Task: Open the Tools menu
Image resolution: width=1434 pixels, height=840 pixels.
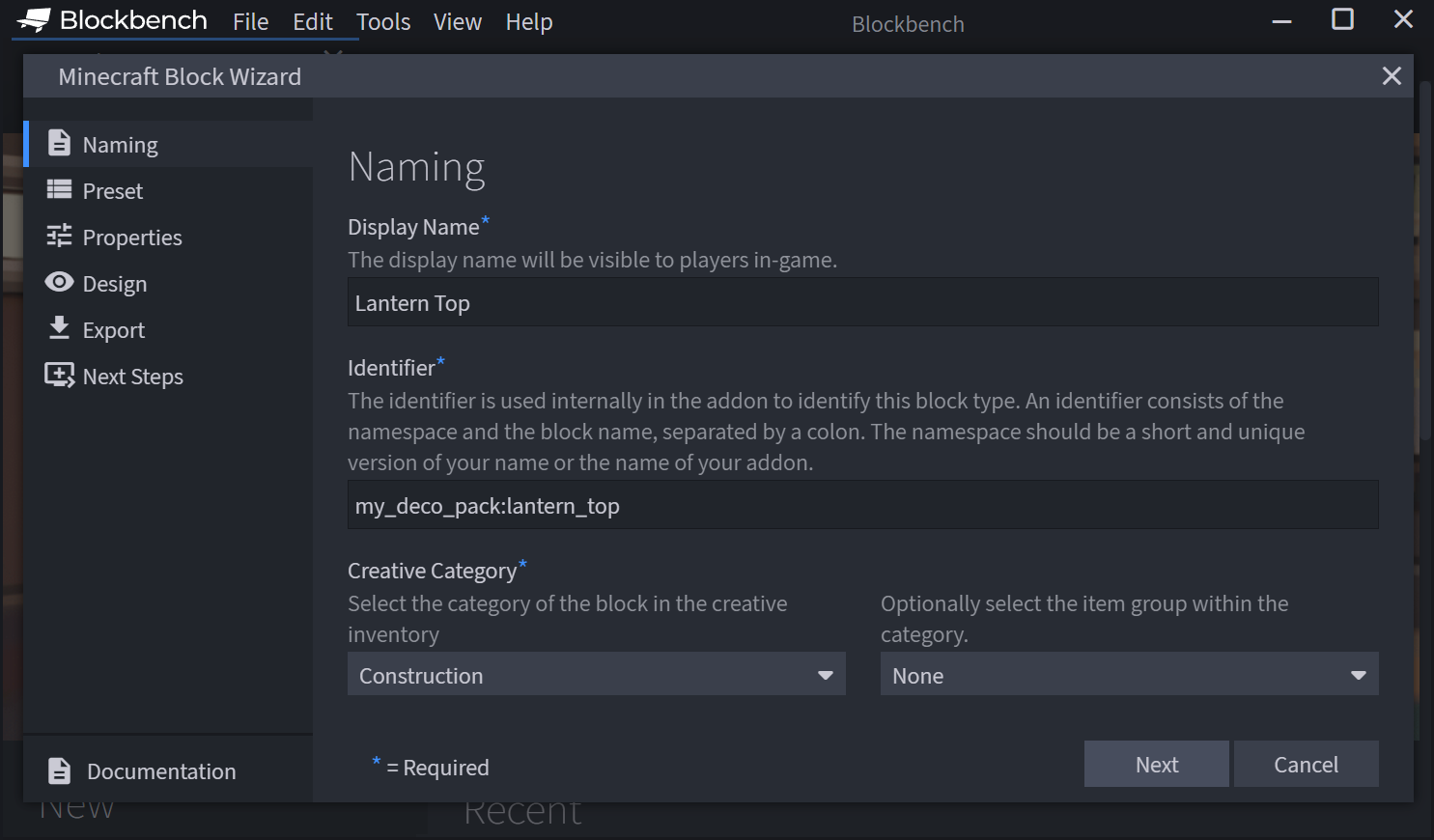Action: click(383, 21)
